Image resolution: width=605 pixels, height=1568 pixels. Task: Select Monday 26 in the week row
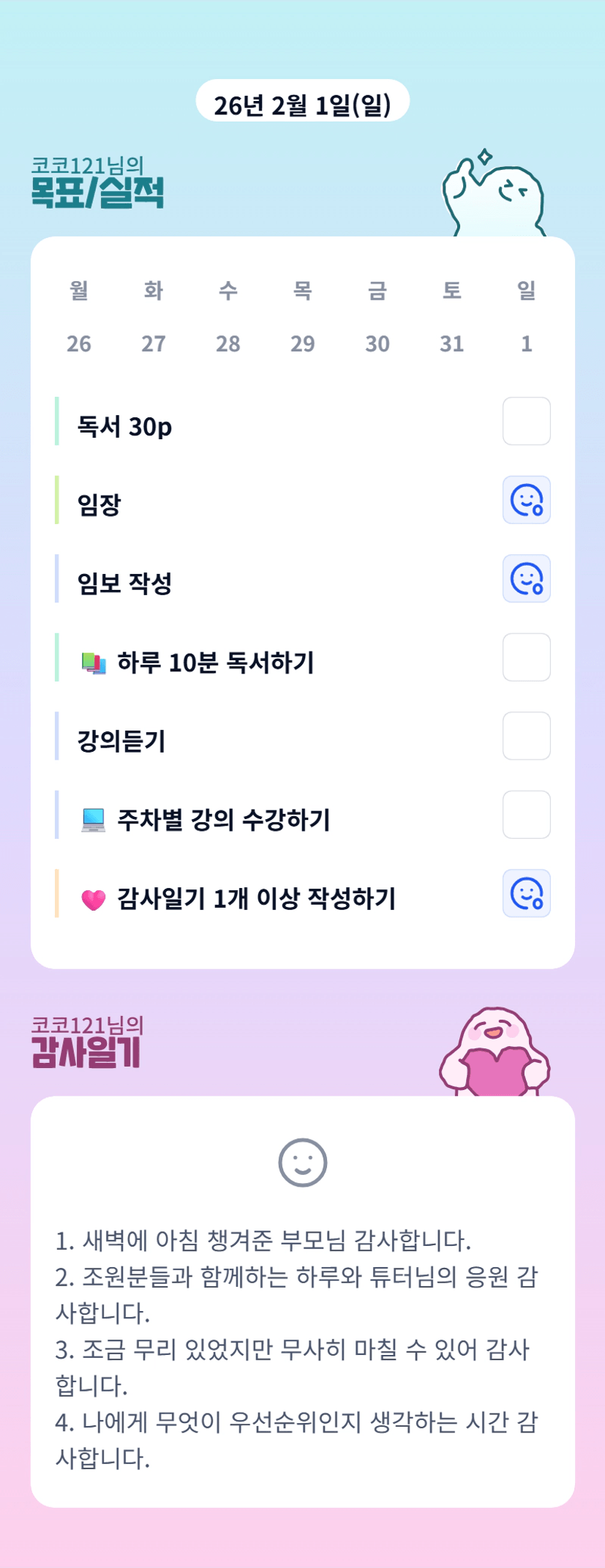pos(79,343)
